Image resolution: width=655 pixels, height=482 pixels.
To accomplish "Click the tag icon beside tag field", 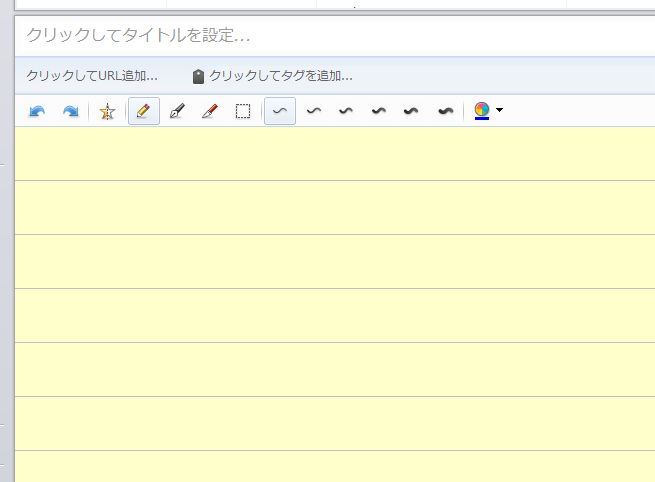I will (x=198, y=76).
